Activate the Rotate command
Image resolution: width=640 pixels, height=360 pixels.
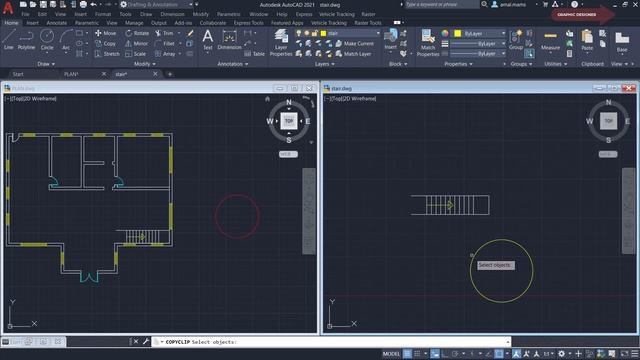(137, 33)
